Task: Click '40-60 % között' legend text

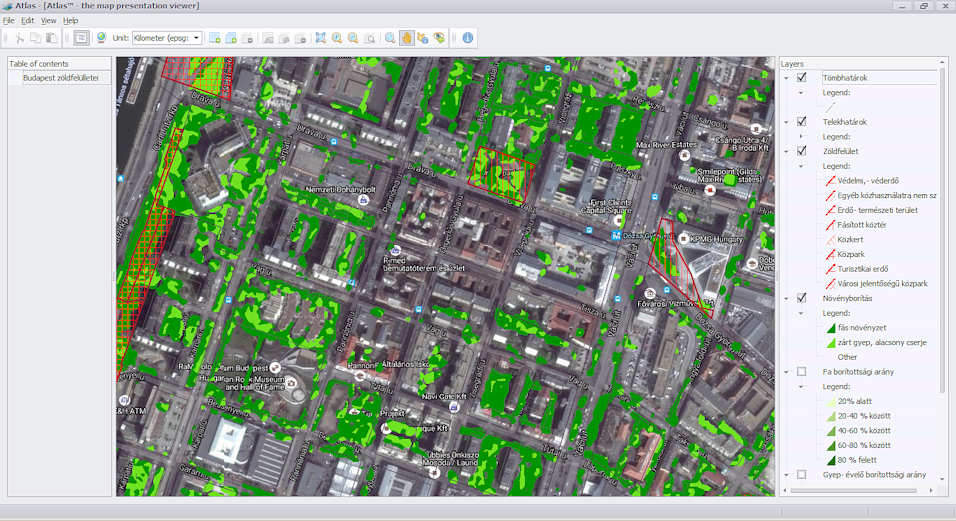Action: (864, 431)
